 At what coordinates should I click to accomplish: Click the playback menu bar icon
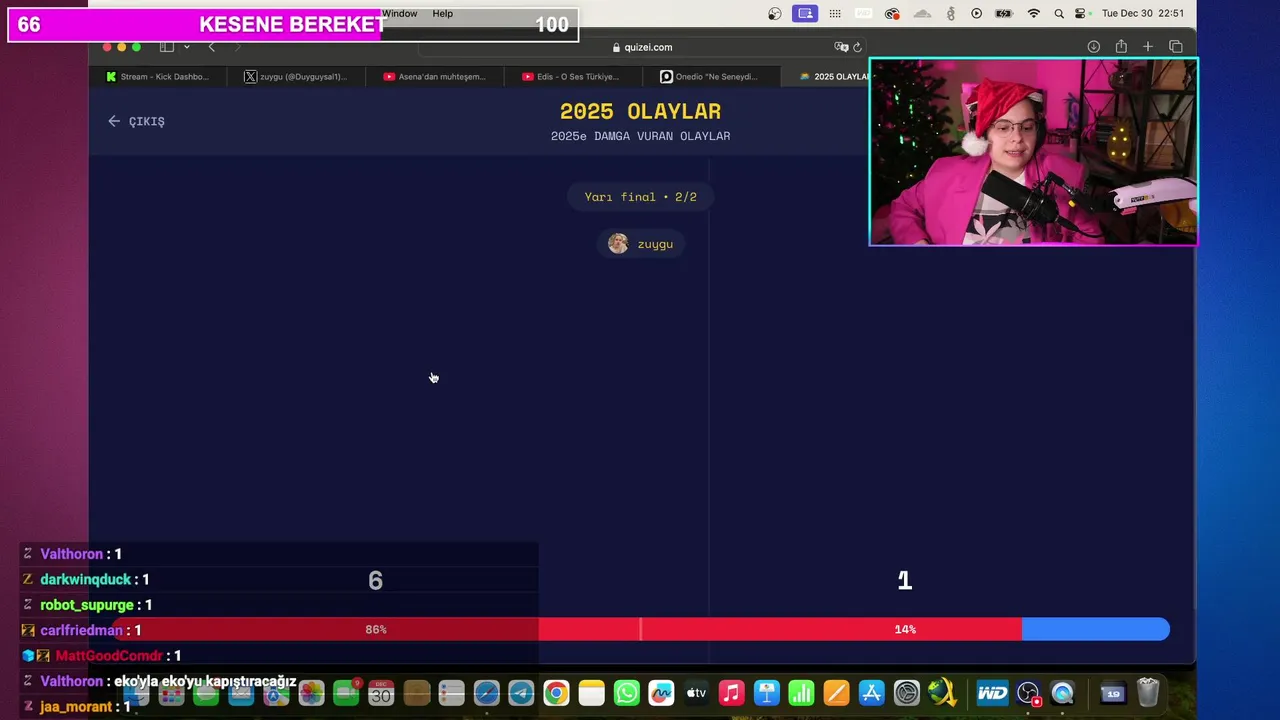click(977, 14)
